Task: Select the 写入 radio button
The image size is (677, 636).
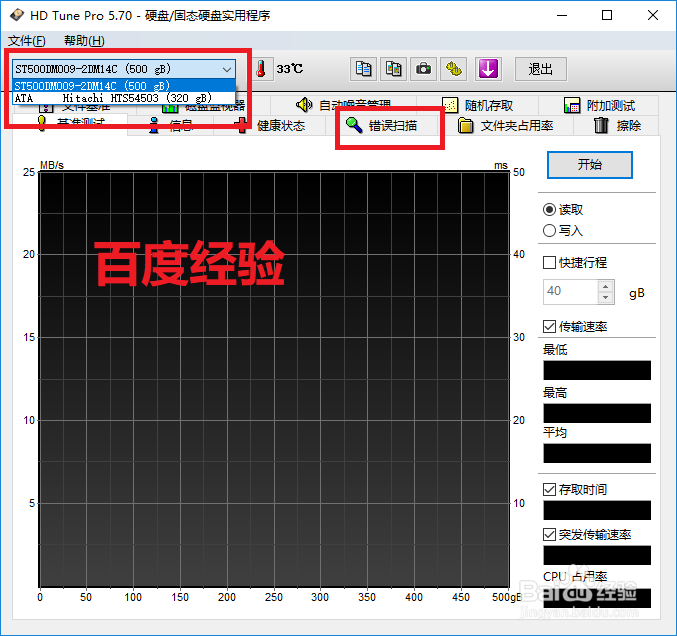Action: point(549,231)
